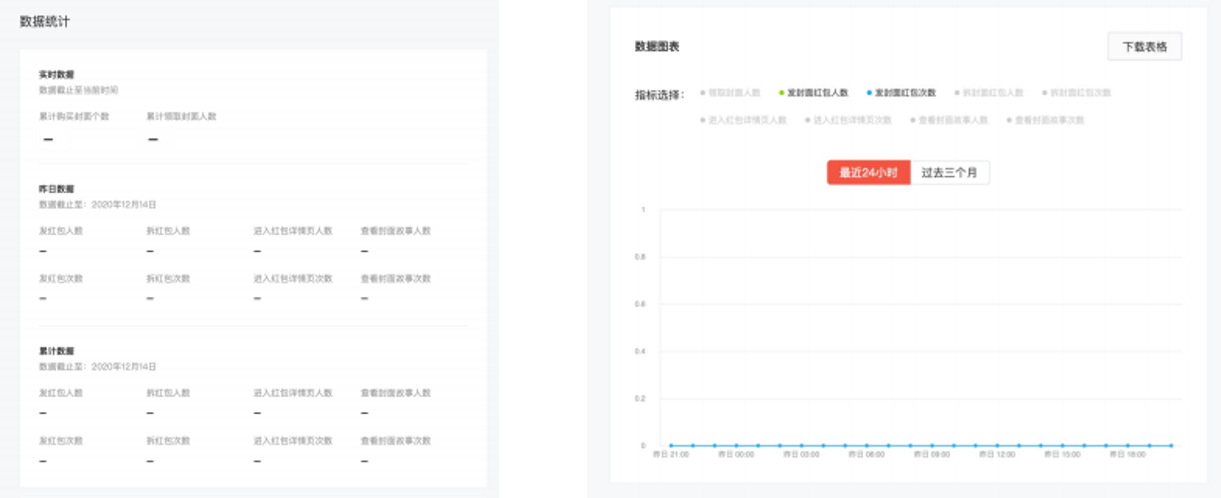Click 查看封面故事次数 label under 昨日数据
The height and width of the screenshot is (498, 1221).
click(396, 278)
